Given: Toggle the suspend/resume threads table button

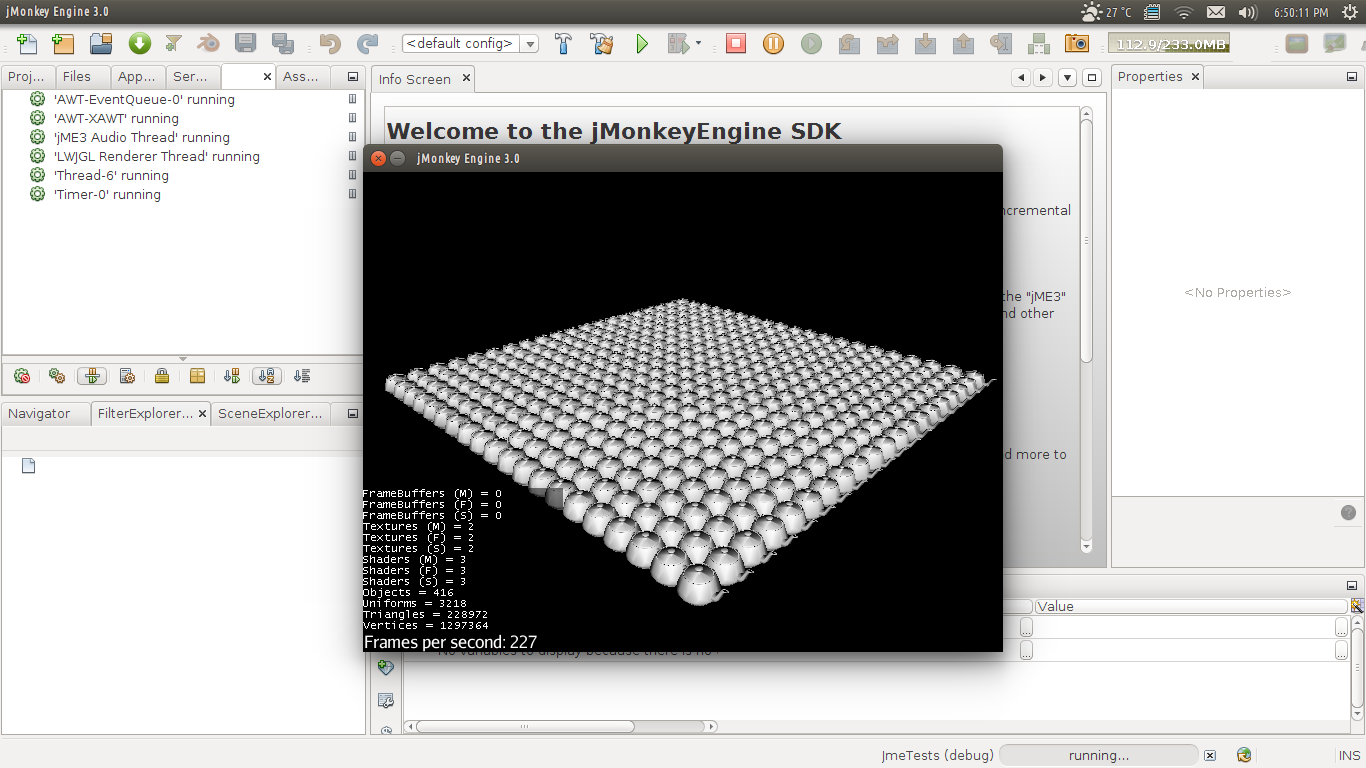Looking at the screenshot, I should tap(92, 376).
